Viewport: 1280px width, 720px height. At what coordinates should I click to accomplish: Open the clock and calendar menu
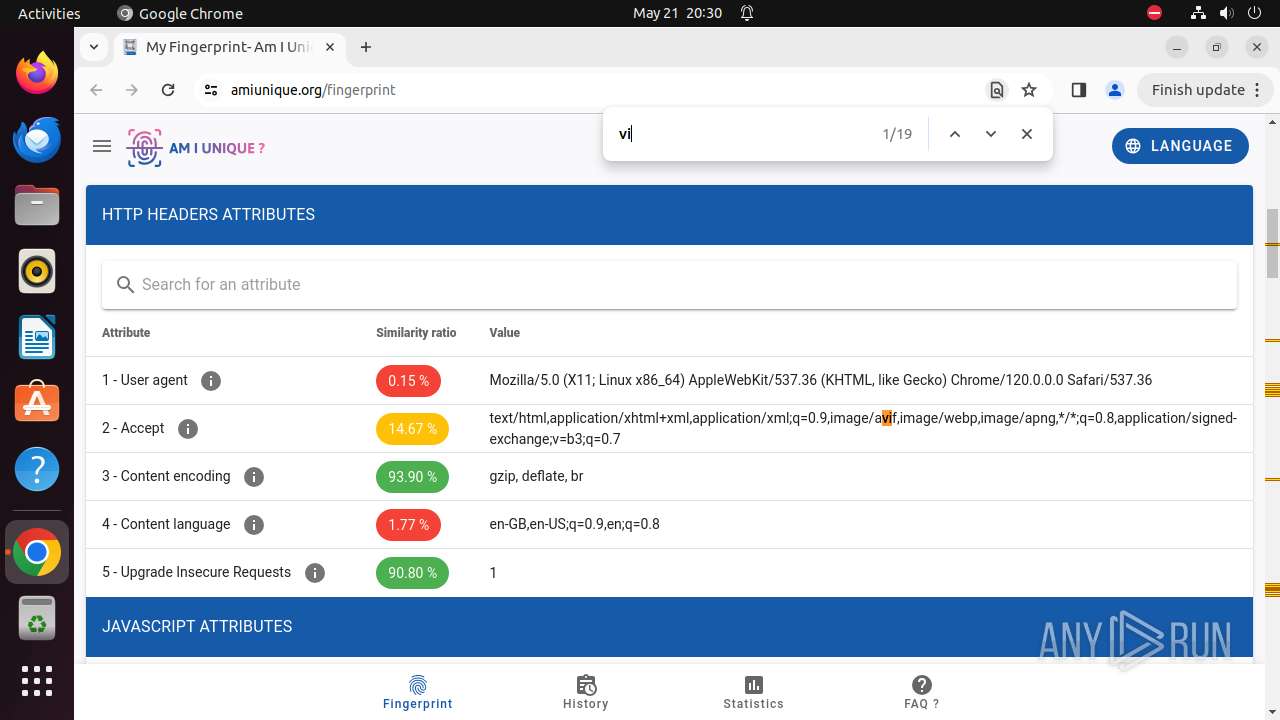677,13
